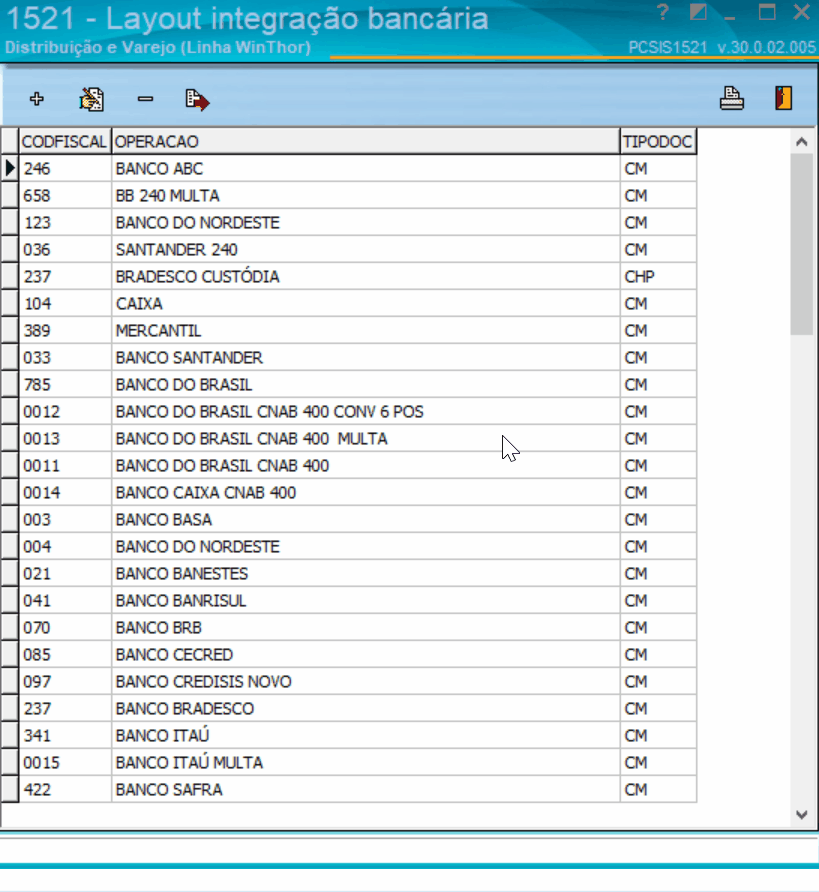Edit the selected layout record
Image resolution: width=819 pixels, height=892 pixels.
[x=92, y=99]
